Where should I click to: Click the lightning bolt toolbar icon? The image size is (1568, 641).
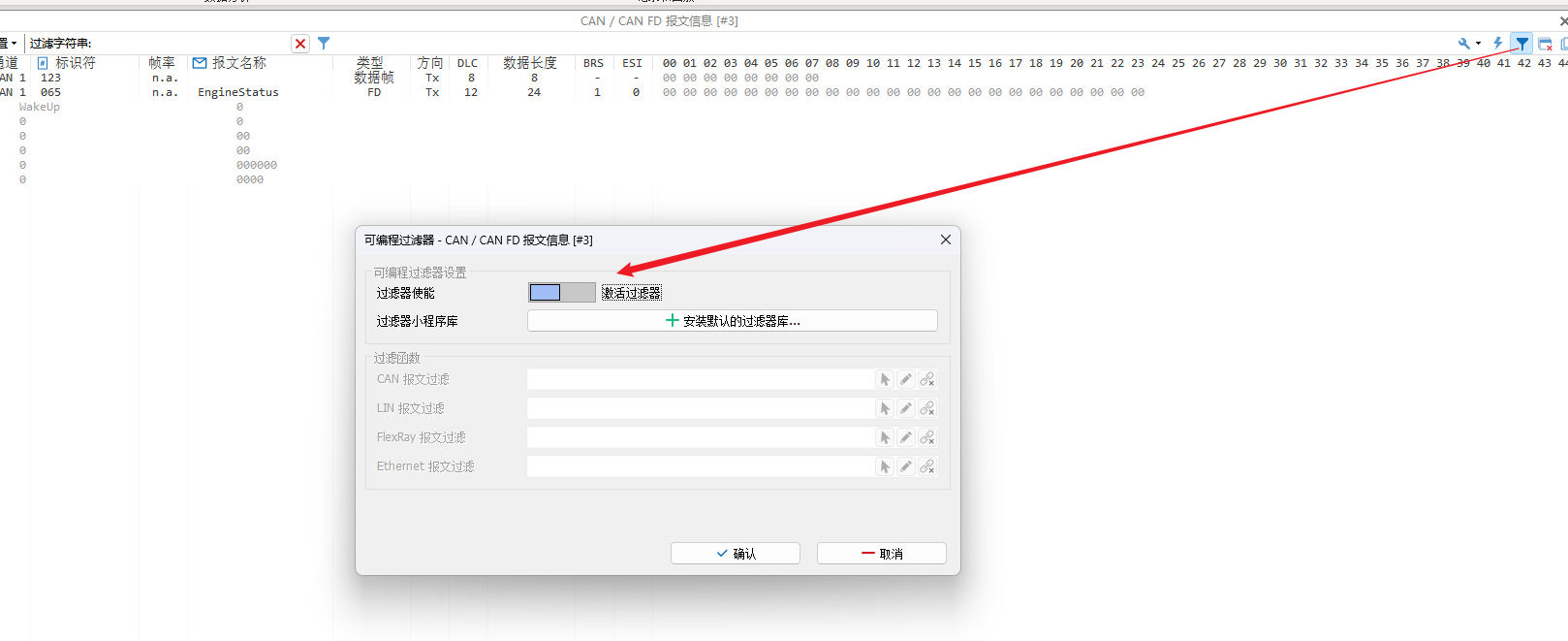pyautogui.click(x=1498, y=43)
